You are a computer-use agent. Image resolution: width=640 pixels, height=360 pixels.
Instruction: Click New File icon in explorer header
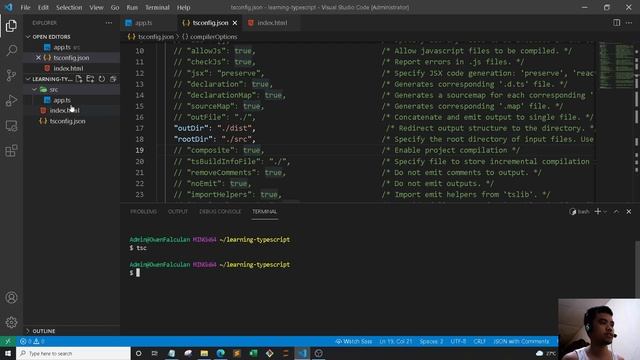point(79,79)
